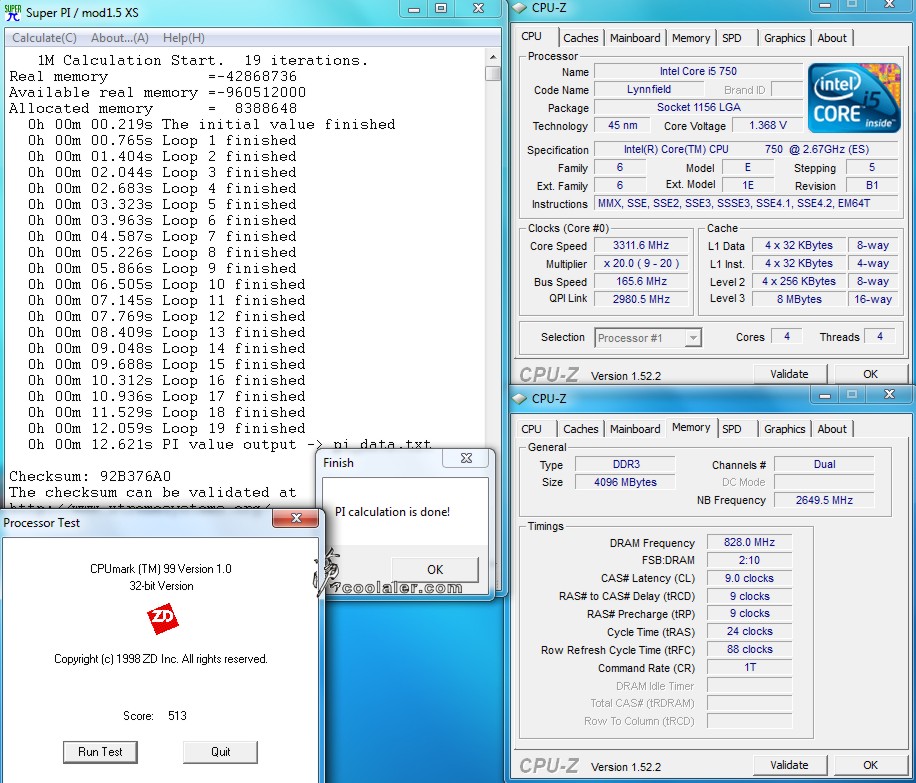This screenshot has height=783, width=916.
Task: Open the Processor #1 selection dropdown
Action: tap(693, 338)
